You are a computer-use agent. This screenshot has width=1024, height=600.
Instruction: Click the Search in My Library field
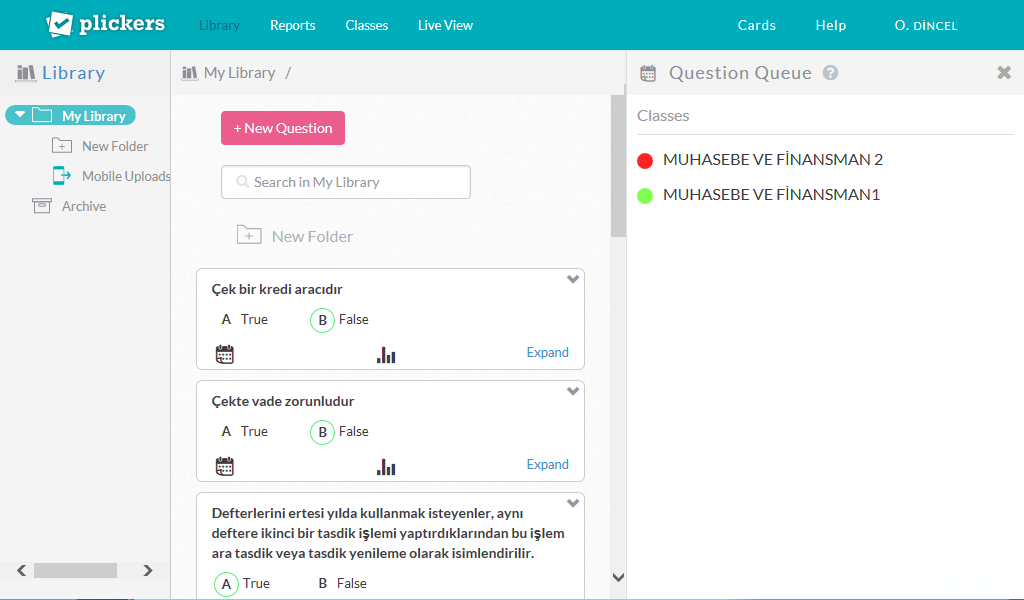point(346,182)
